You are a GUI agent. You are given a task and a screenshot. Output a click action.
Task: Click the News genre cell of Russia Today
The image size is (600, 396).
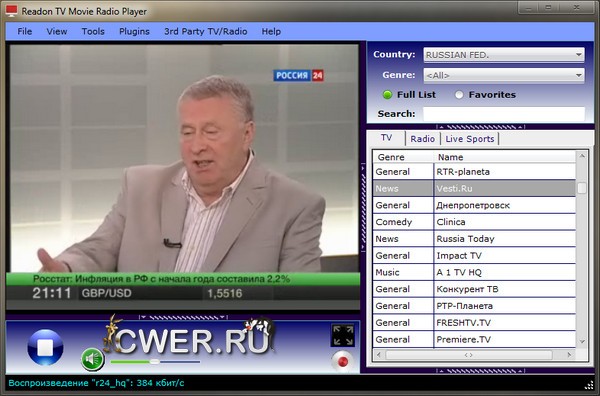(x=403, y=239)
